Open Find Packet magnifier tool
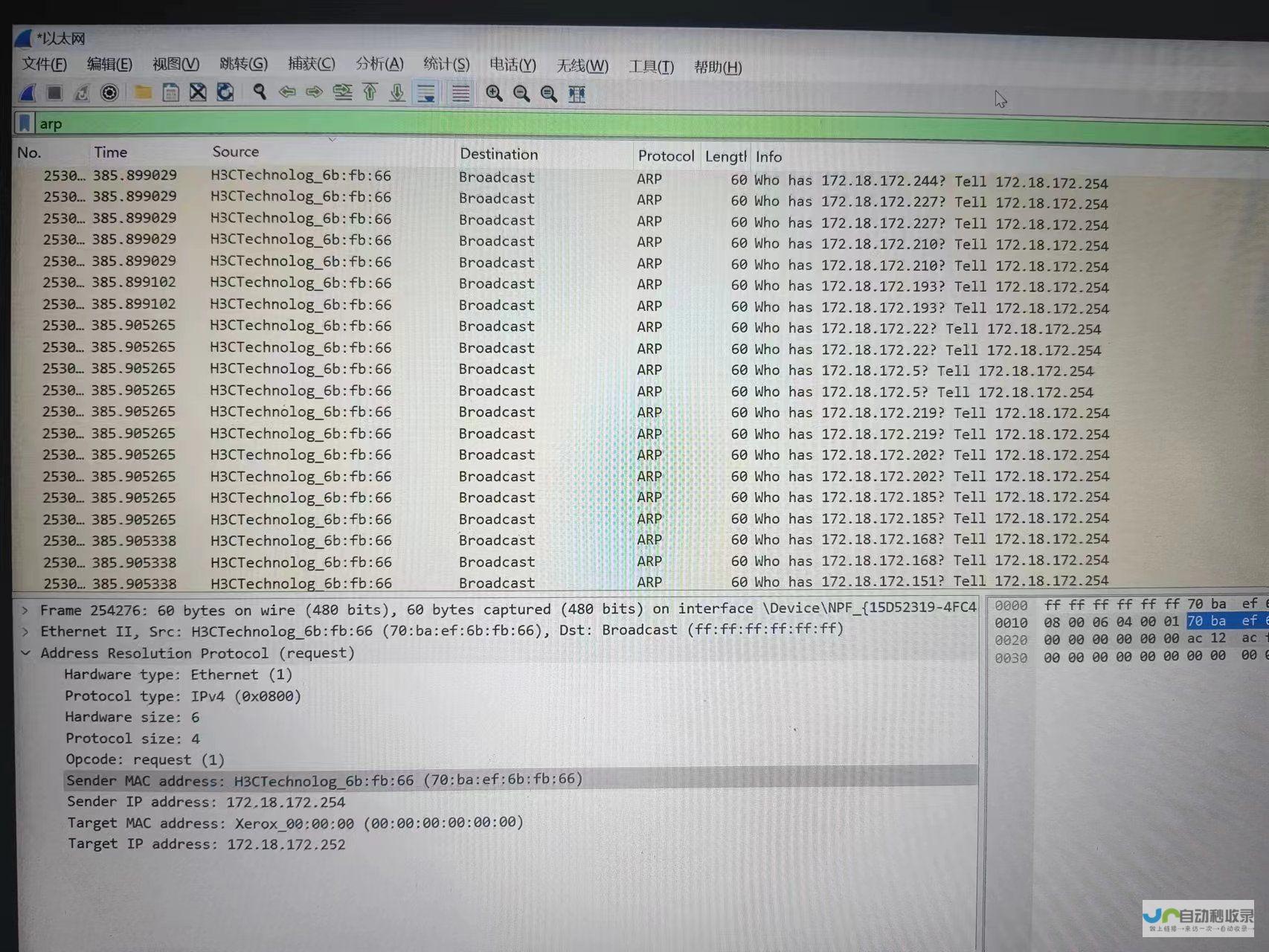 pyautogui.click(x=259, y=92)
